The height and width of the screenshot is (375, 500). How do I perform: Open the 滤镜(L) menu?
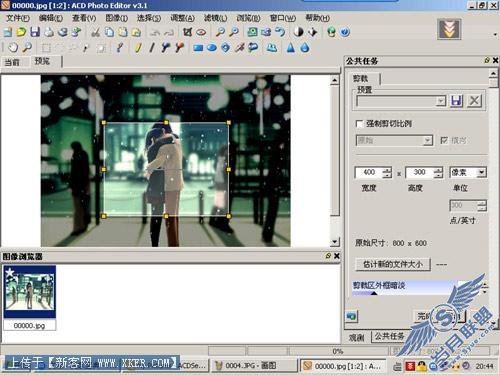(x=215, y=18)
